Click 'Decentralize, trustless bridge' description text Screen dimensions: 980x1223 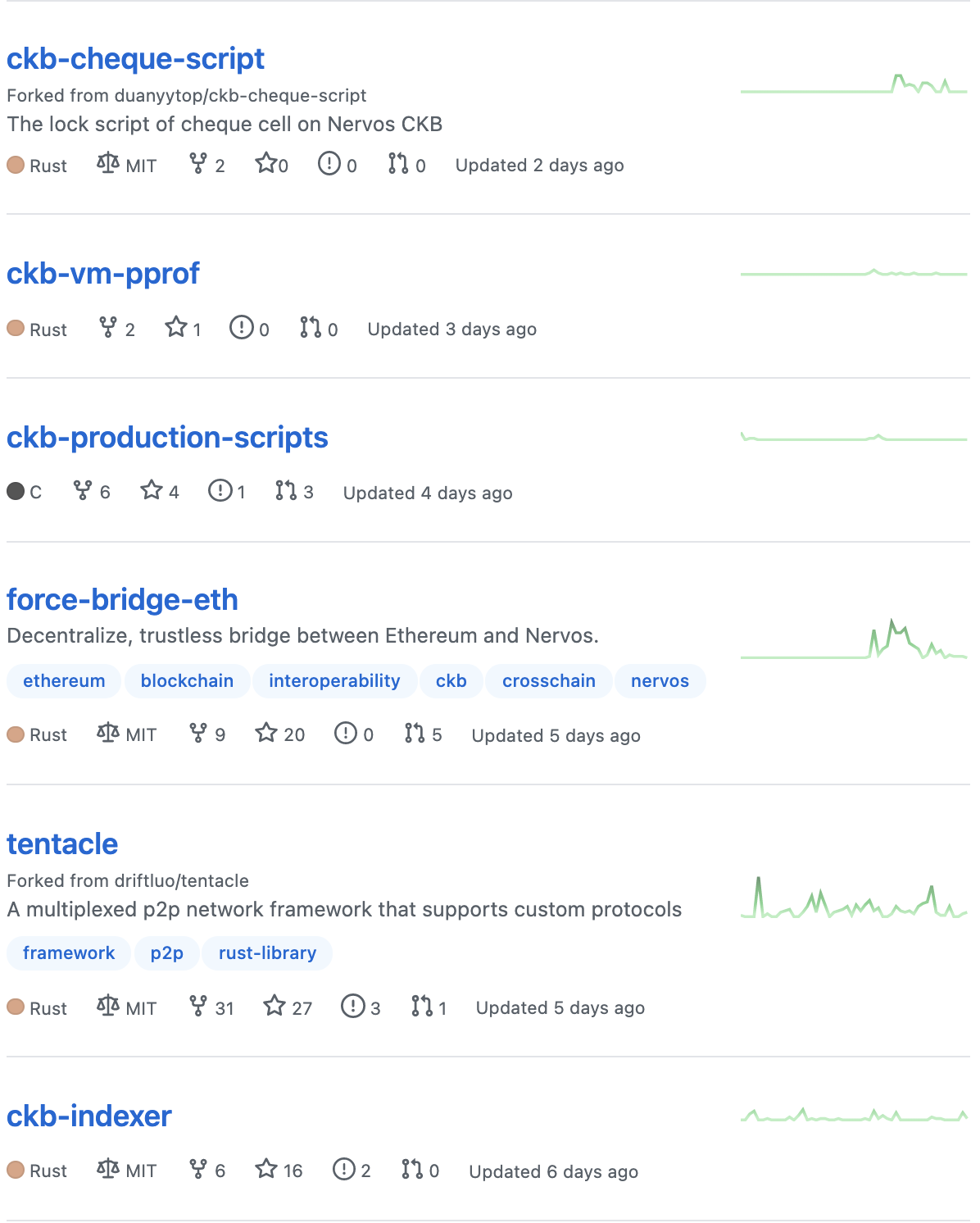302,636
